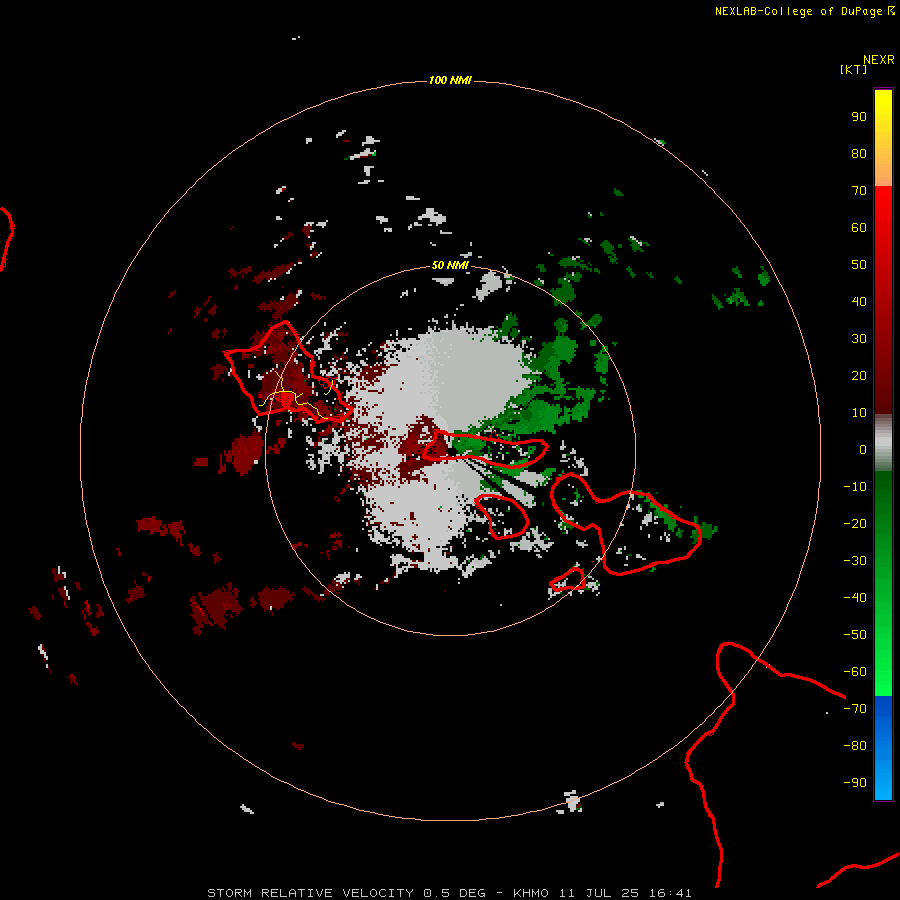Click the -50 value on velocity scale

(855, 634)
